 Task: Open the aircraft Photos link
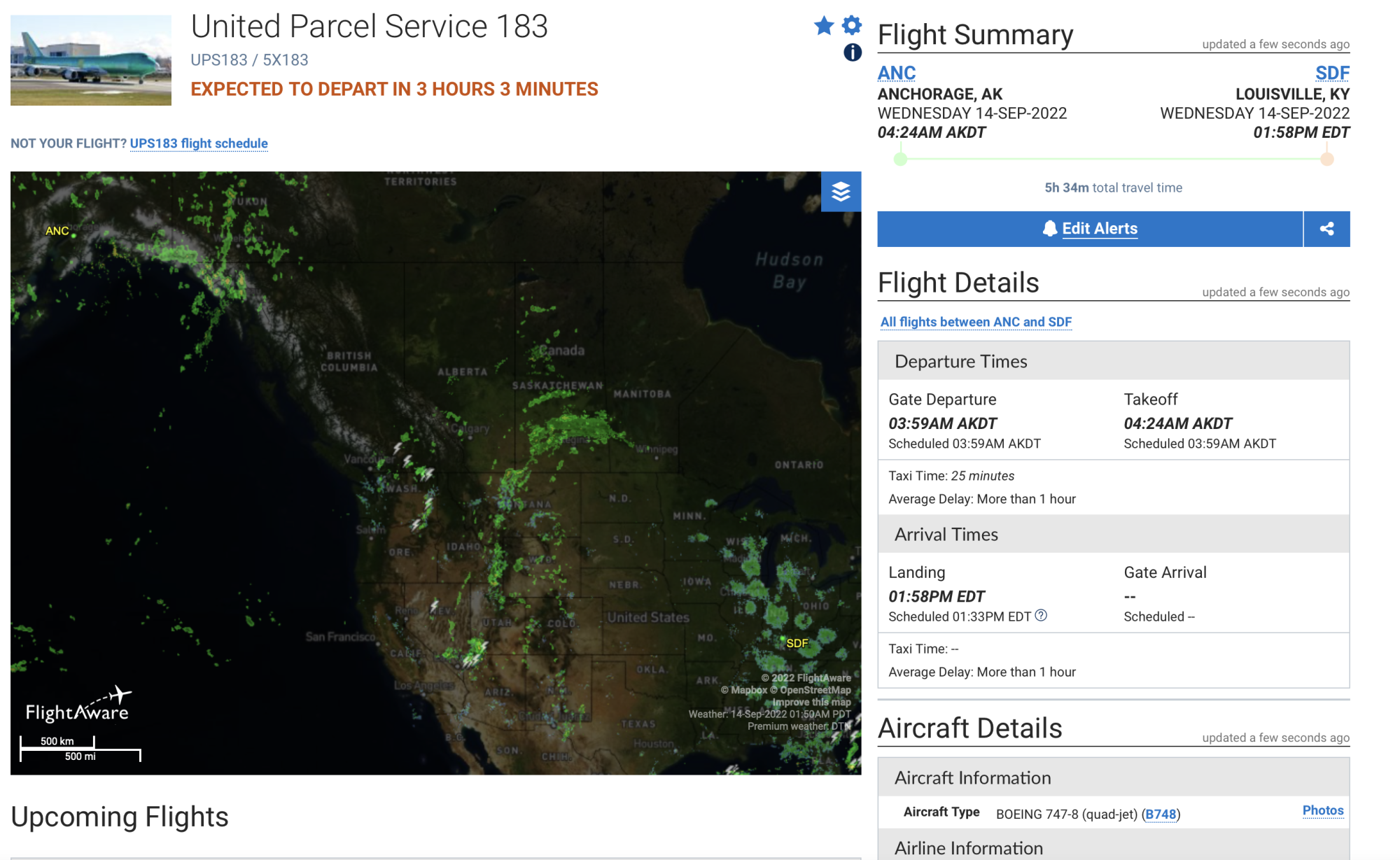tap(1322, 810)
